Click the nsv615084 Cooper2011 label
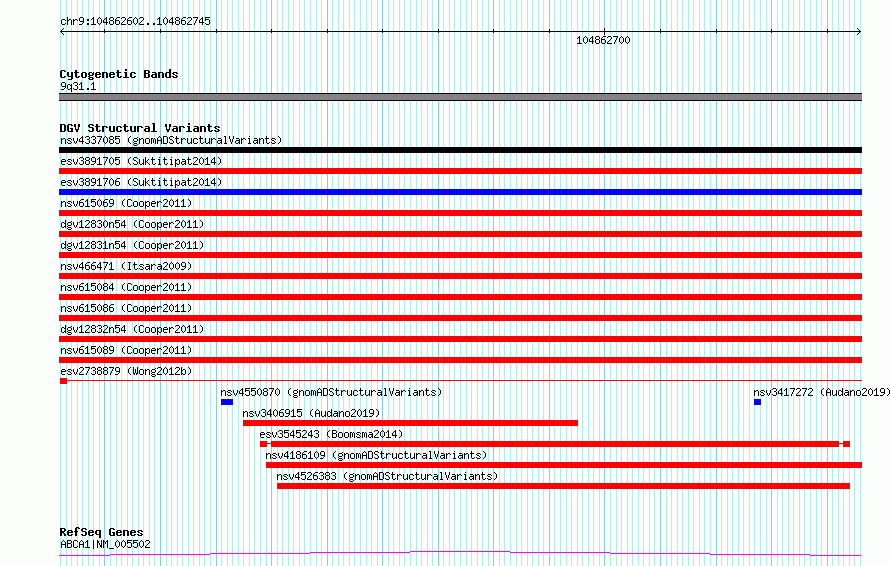This screenshot has width=890, height=566. (x=126, y=287)
